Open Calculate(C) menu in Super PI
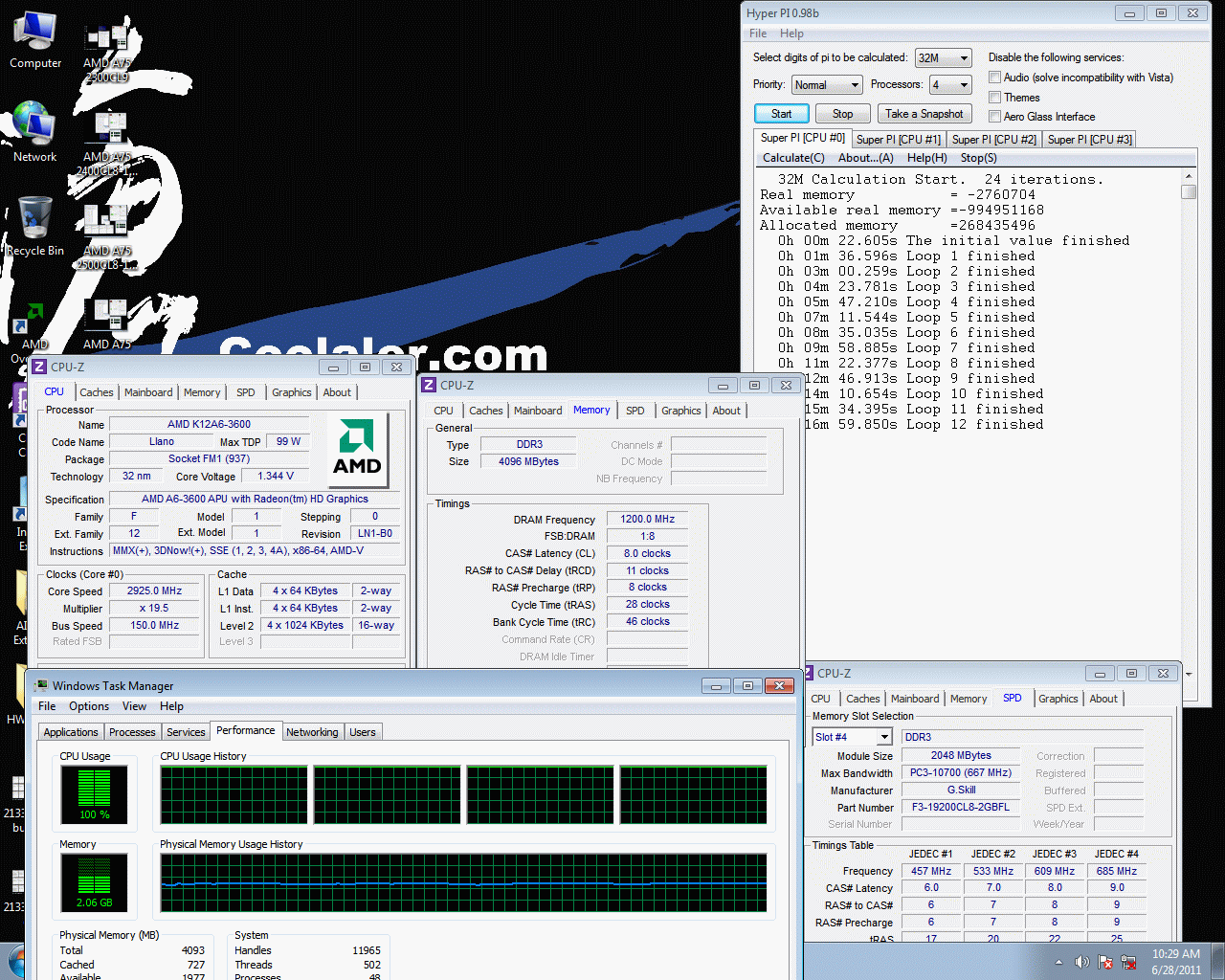 pyautogui.click(x=793, y=158)
